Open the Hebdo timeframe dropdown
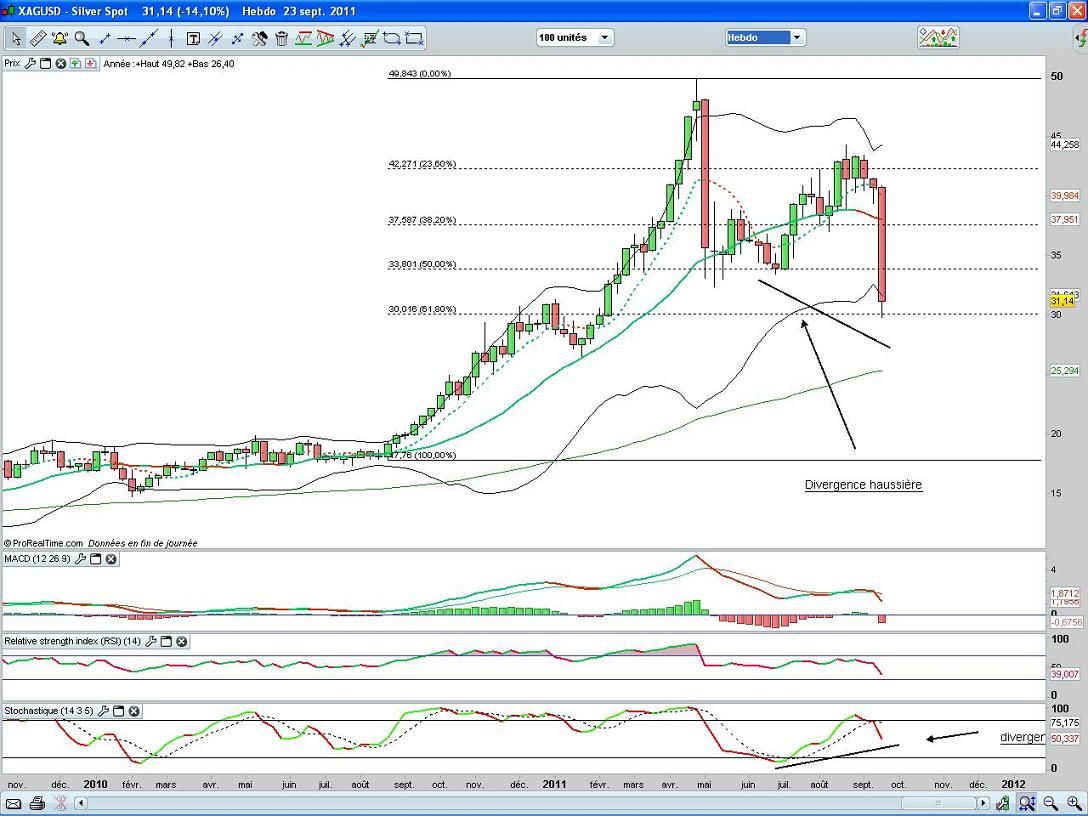Viewport: 1088px width, 816px height. tap(765, 38)
